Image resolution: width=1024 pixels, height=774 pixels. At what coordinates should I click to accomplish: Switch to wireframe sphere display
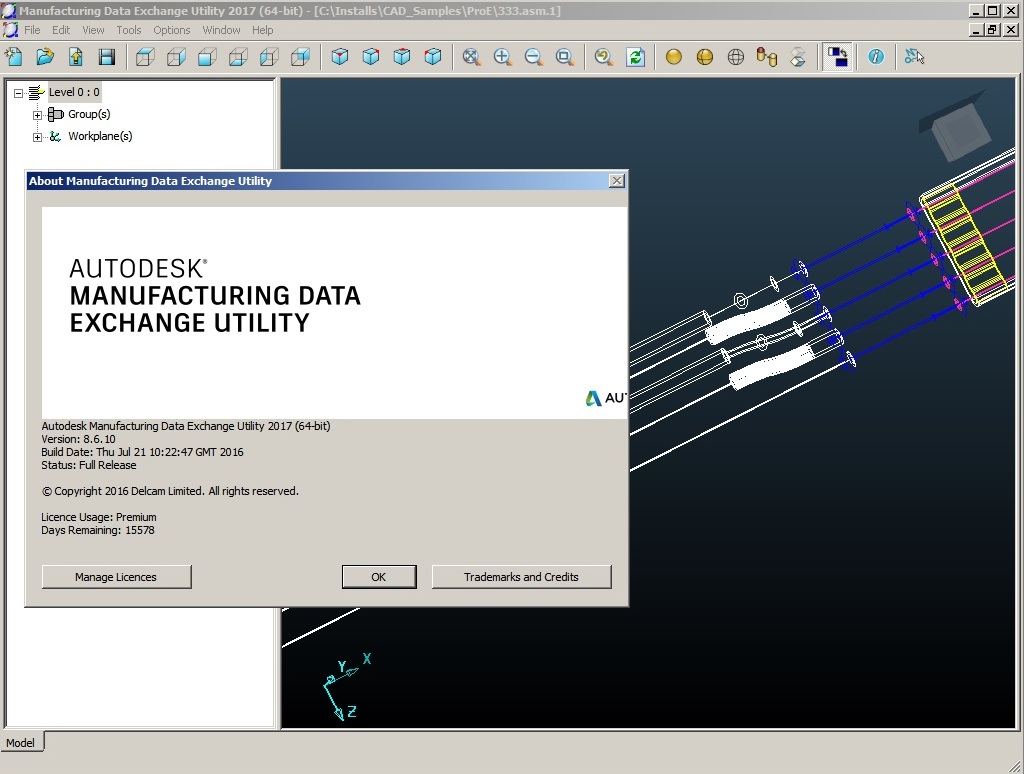(735, 57)
